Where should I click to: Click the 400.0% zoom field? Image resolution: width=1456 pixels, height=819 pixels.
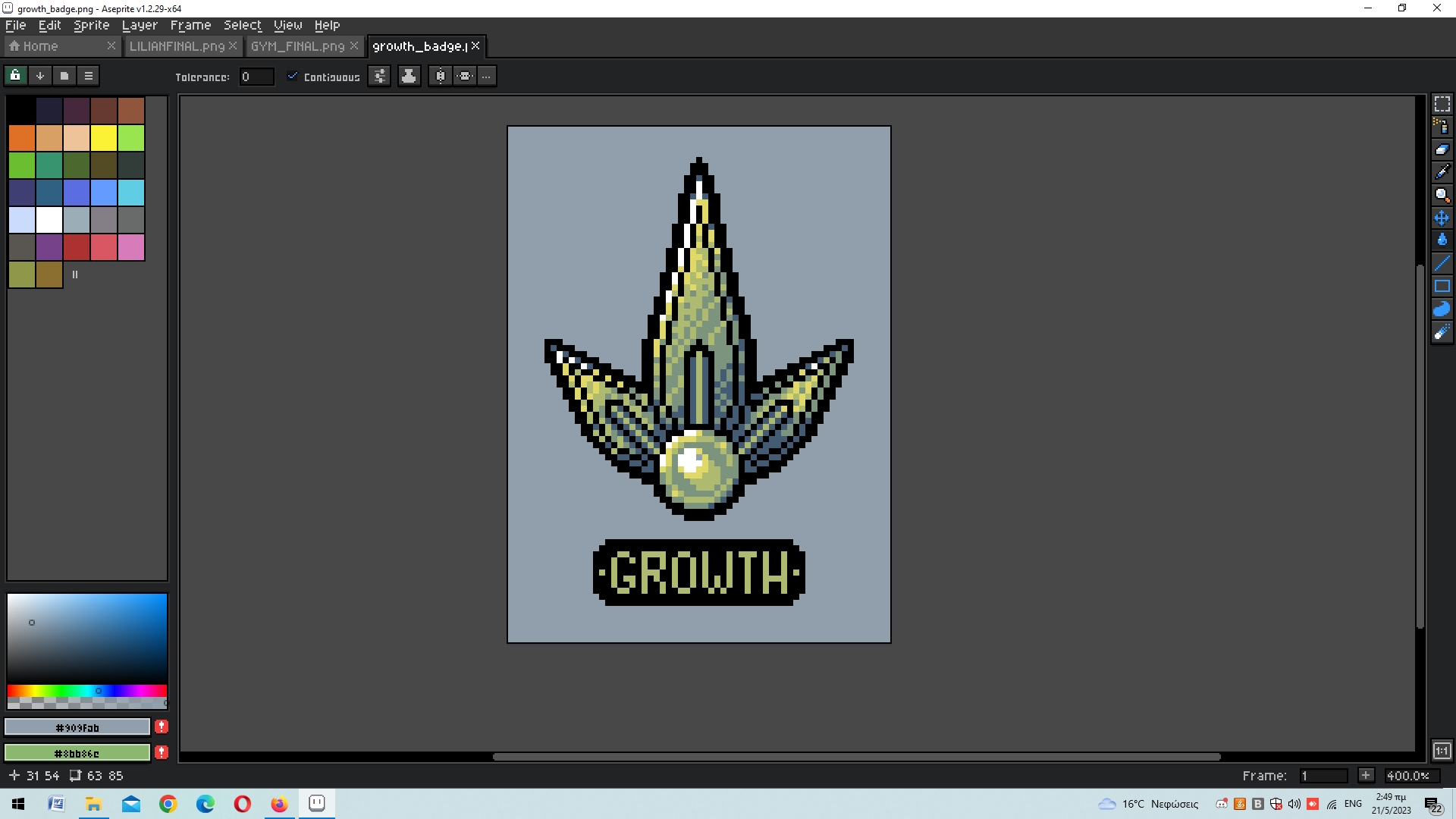(1411, 776)
